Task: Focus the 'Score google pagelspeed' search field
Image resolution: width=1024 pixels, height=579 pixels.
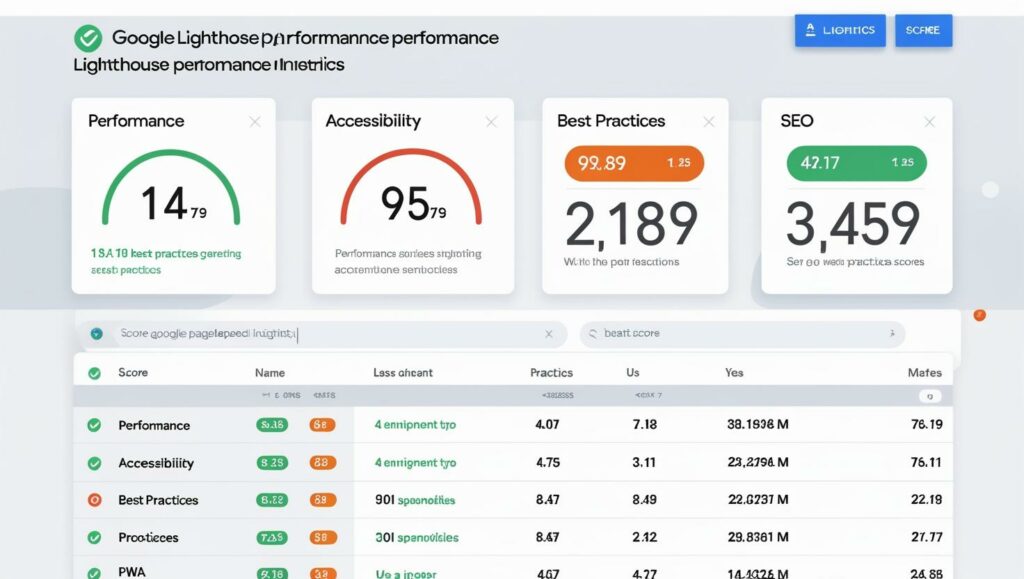Action: point(323,334)
